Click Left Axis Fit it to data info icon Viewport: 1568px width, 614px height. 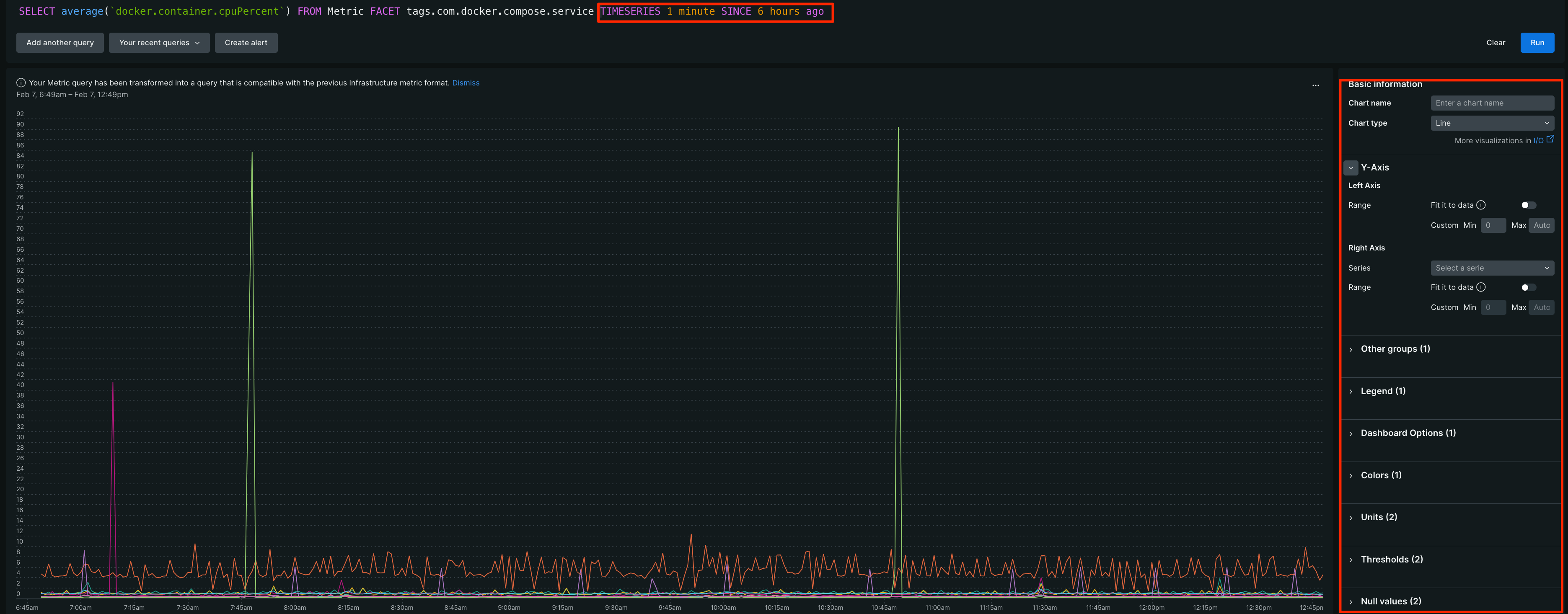point(1481,205)
